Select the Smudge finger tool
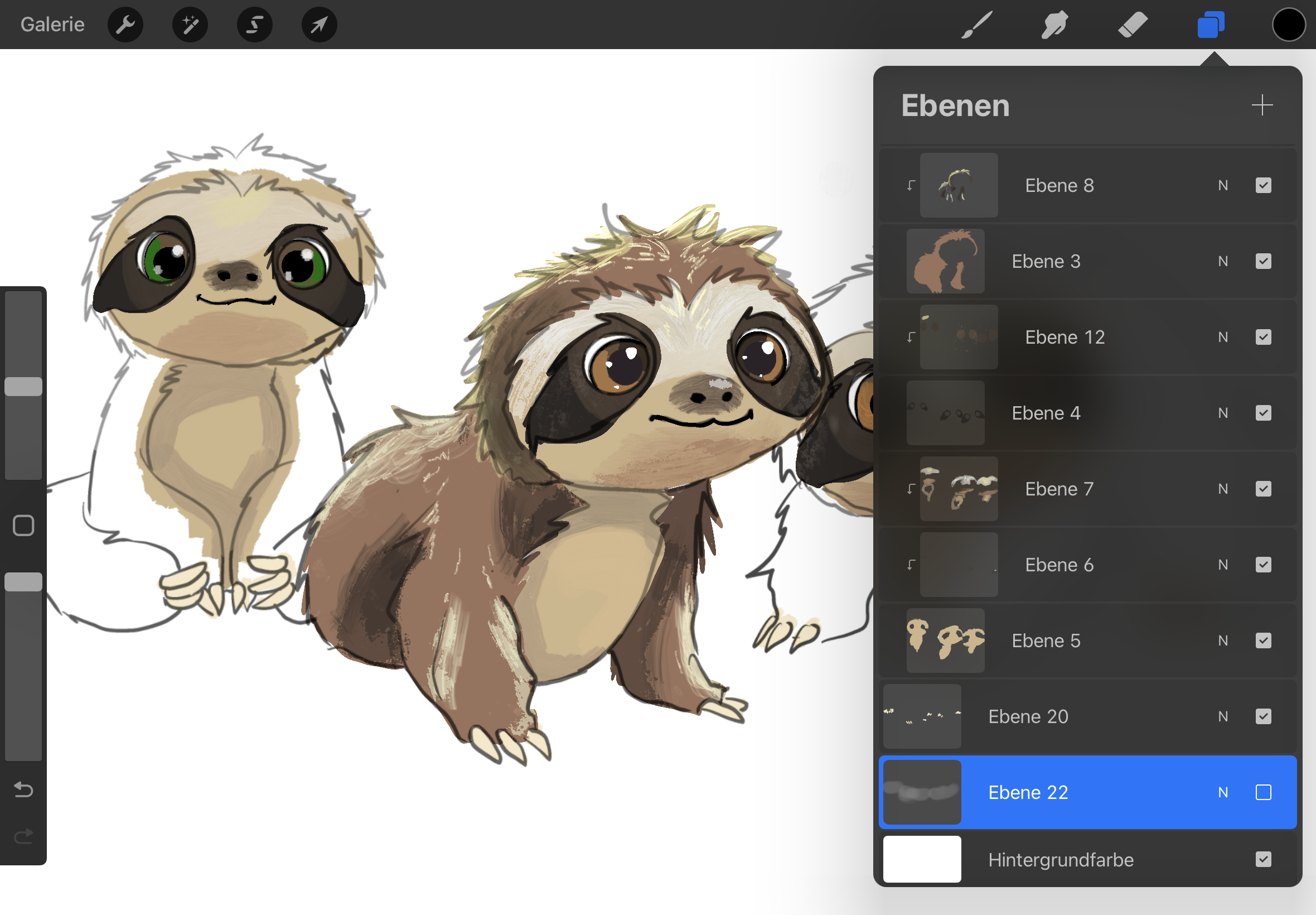1316x915 pixels. 1054,25
